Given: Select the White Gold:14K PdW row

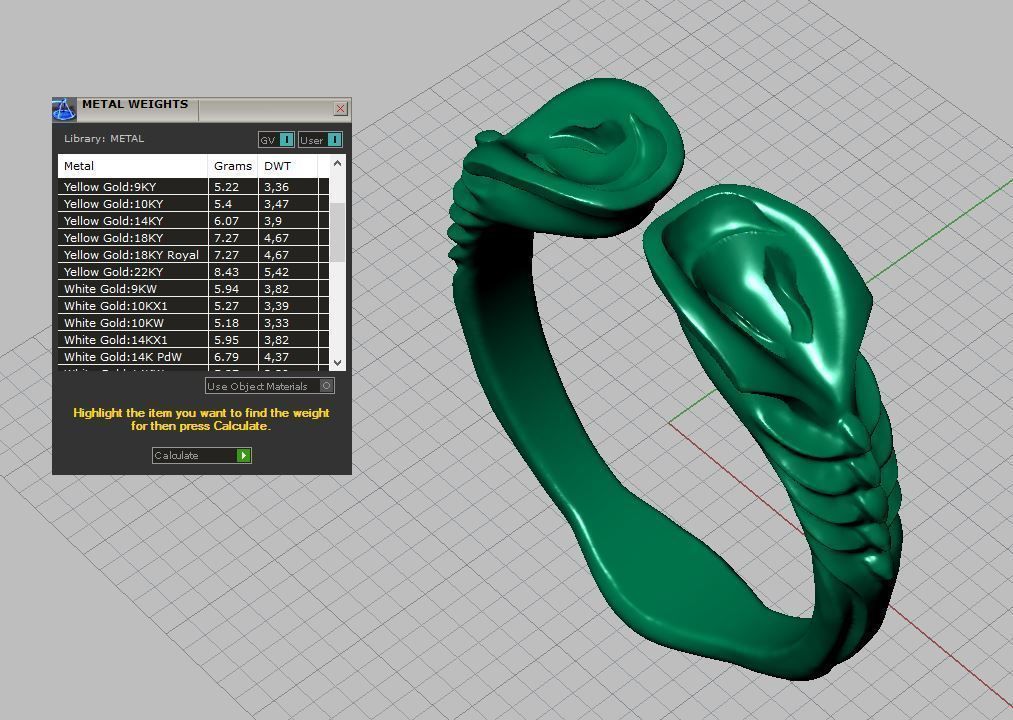Looking at the screenshot, I should click(x=193, y=357).
